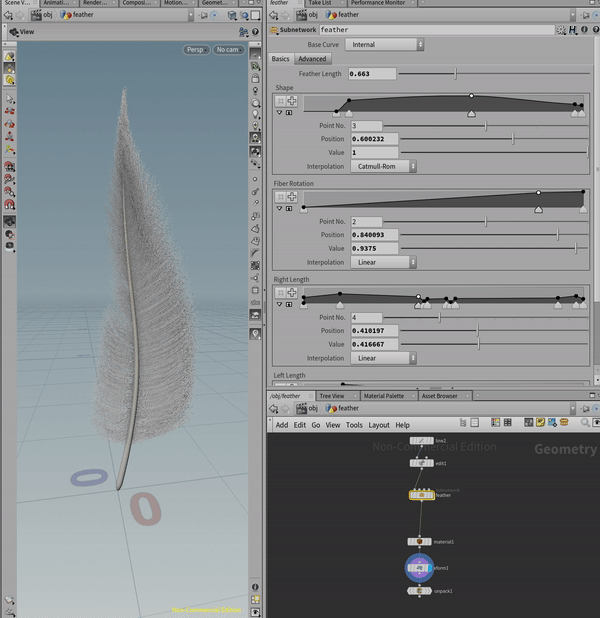
Task: Open the Persp viewport dropdown
Action: pyautogui.click(x=196, y=50)
